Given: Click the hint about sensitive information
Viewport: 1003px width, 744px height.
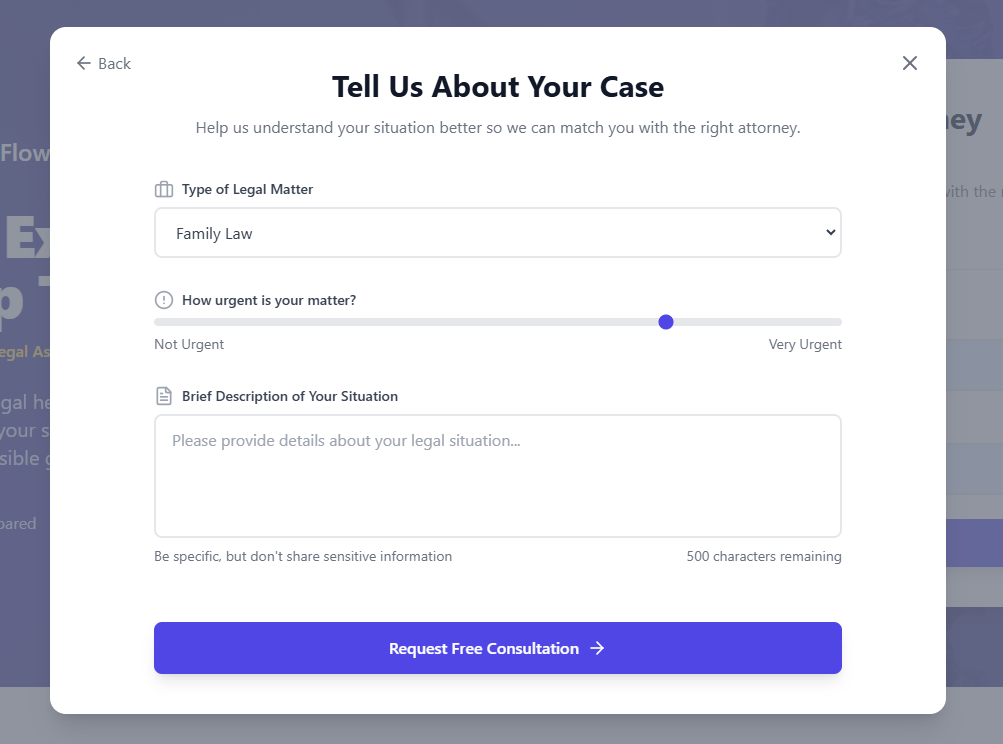Looking at the screenshot, I should point(303,556).
